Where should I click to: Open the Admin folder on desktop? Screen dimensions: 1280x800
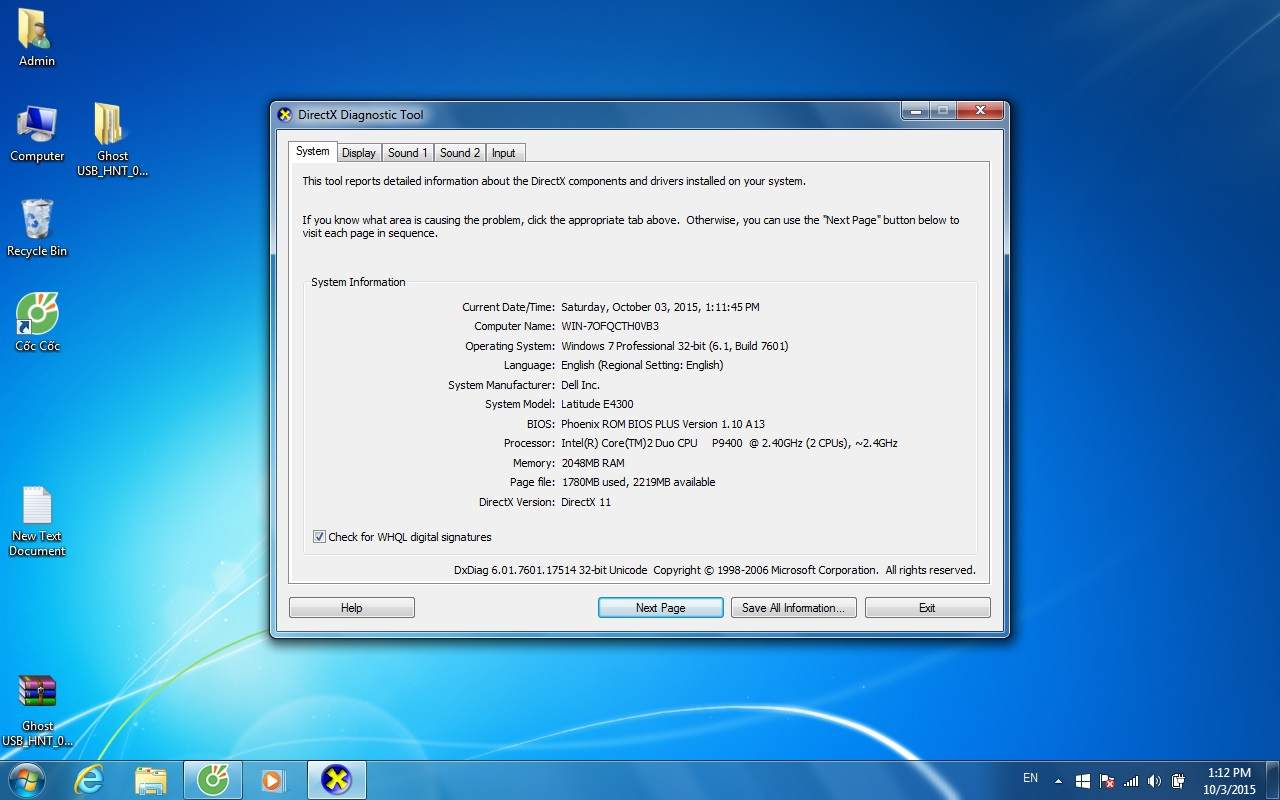click(36, 38)
